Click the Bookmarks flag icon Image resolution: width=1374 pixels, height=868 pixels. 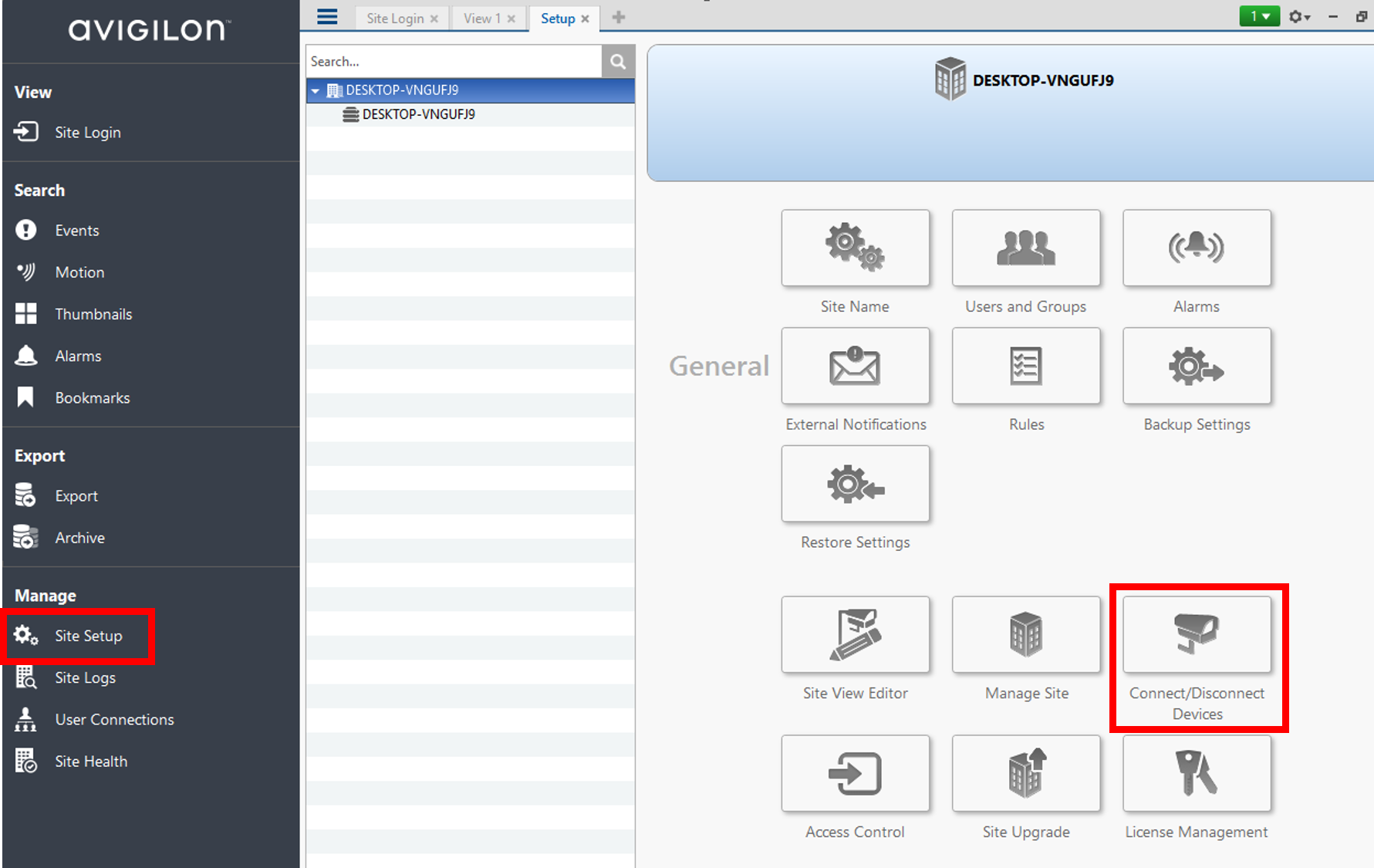(25, 397)
